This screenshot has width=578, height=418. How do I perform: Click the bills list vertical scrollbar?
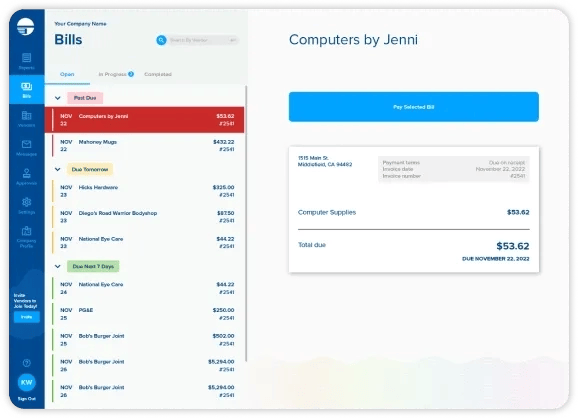point(246,223)
